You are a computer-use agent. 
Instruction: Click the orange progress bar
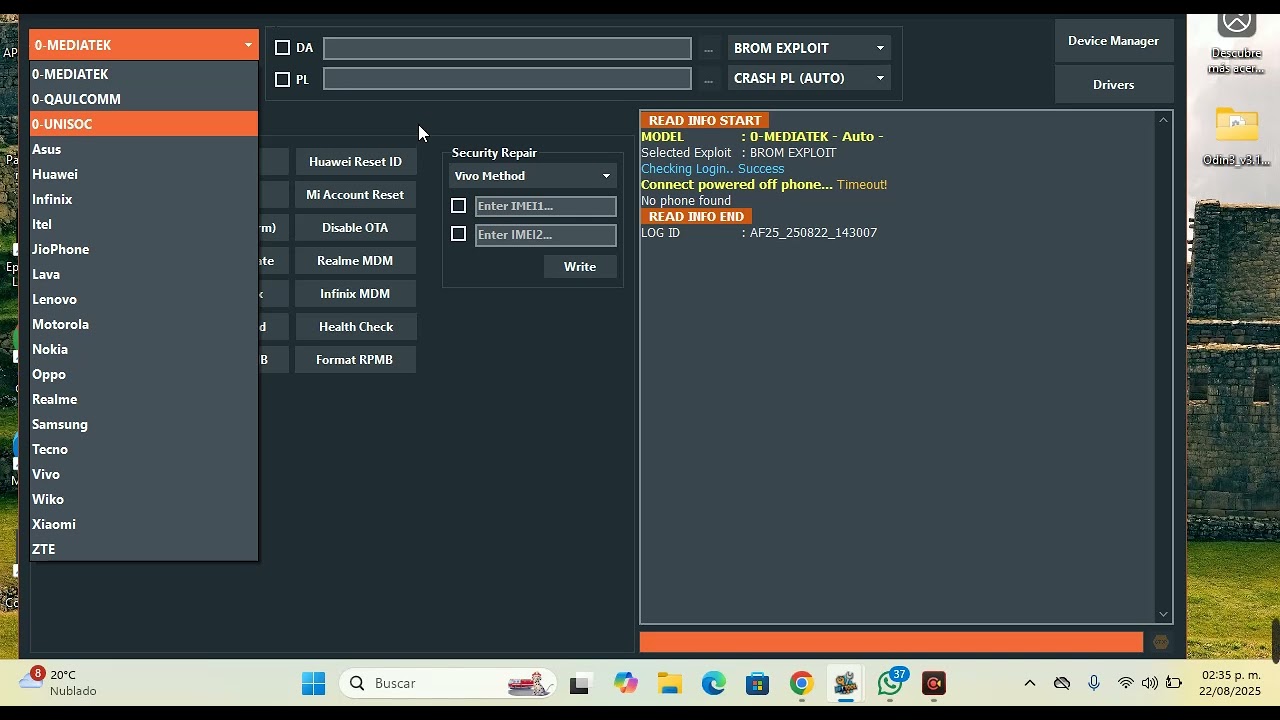(891, 642)
